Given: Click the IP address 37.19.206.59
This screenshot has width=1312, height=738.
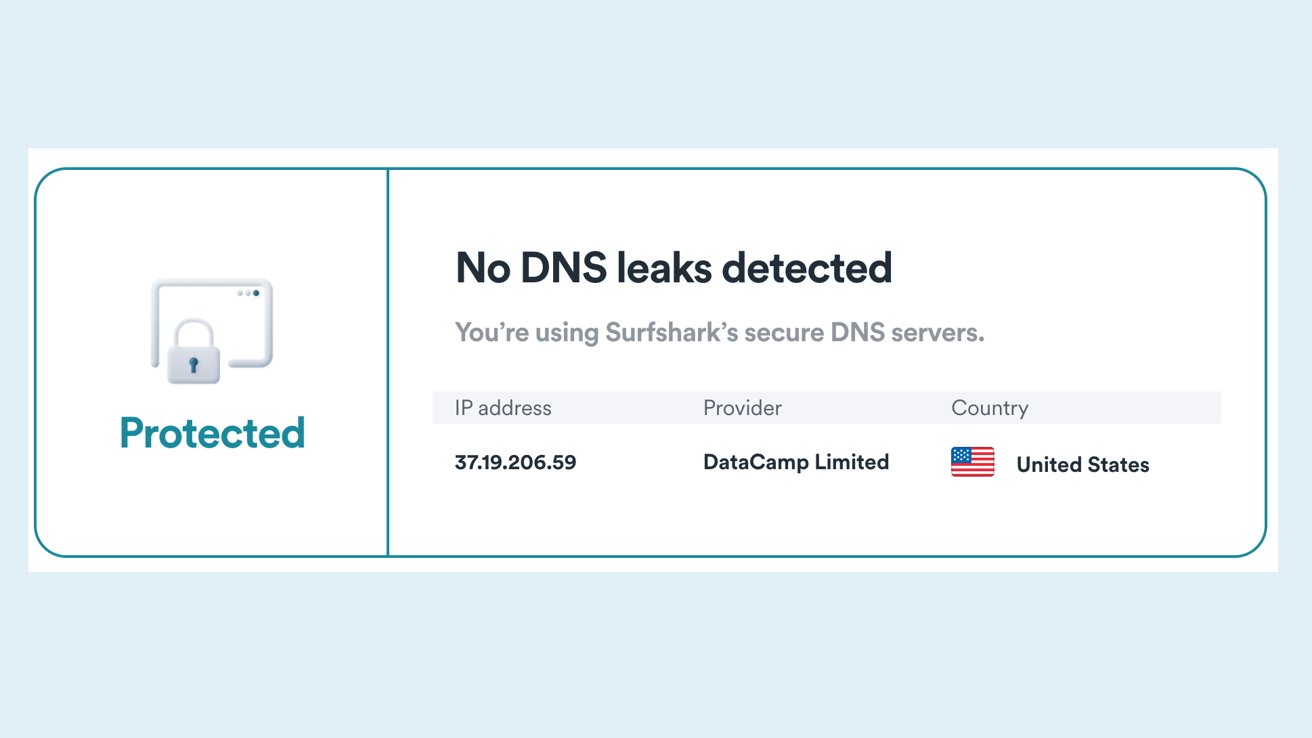Looking at the screenshot, I should pyautogui.click(x=515, y=462).
